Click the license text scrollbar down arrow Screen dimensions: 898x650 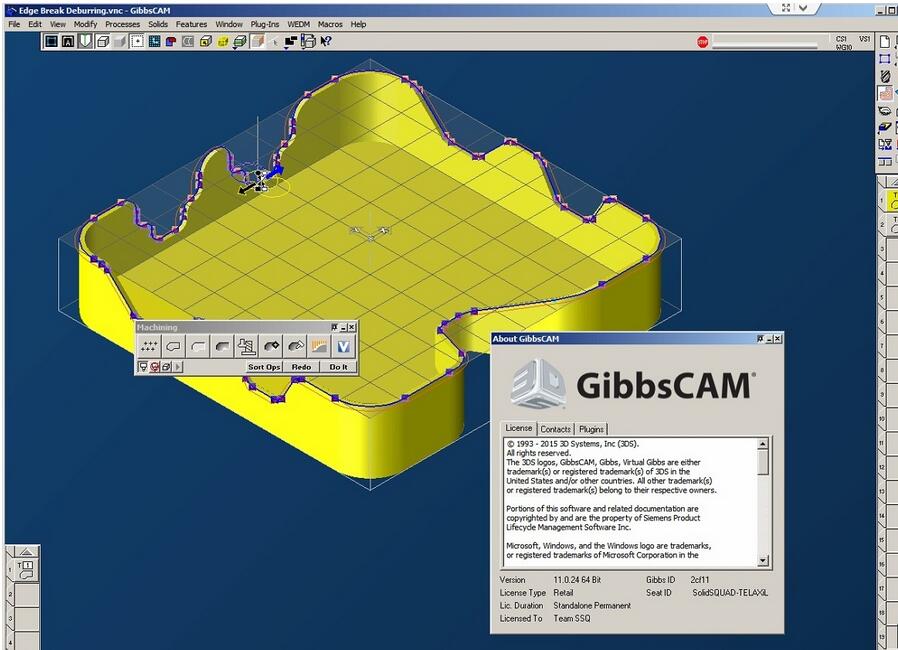(763, 561)
